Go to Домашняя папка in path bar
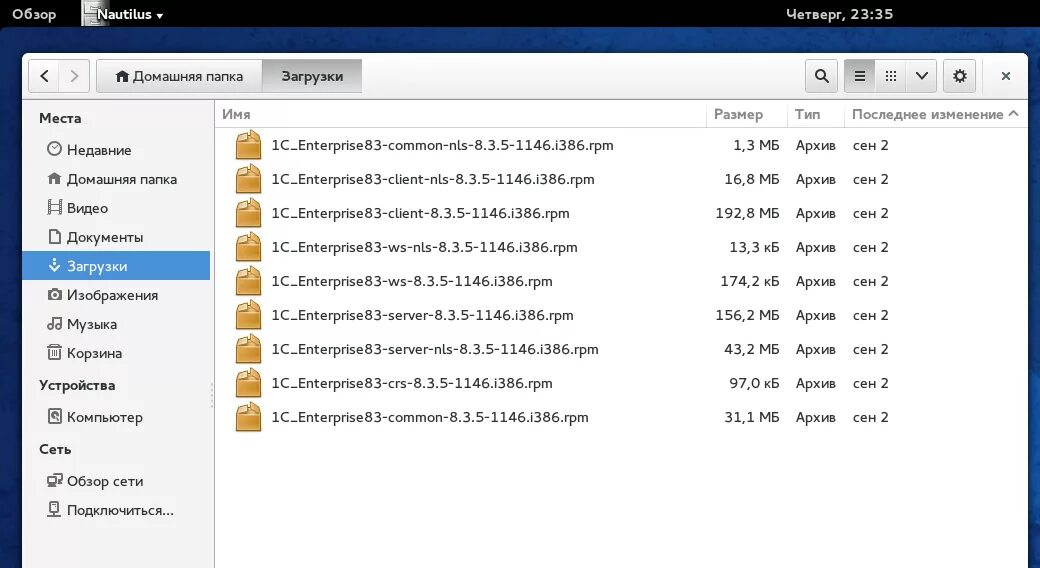 [179, 76]
